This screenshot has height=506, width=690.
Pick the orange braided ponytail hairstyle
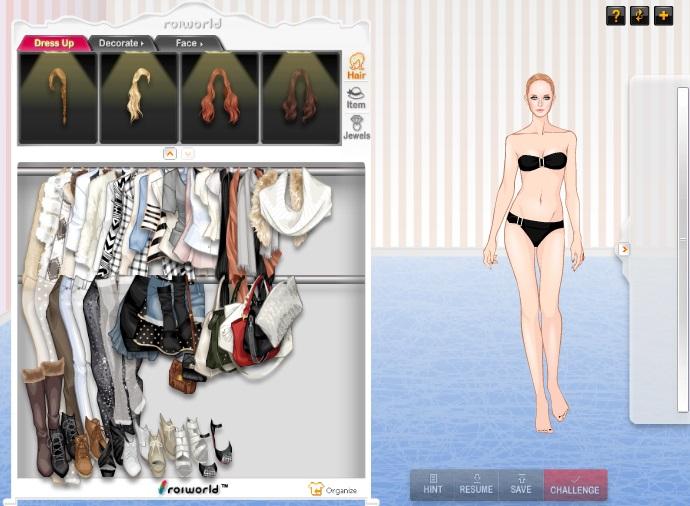(x=58, y=98)
